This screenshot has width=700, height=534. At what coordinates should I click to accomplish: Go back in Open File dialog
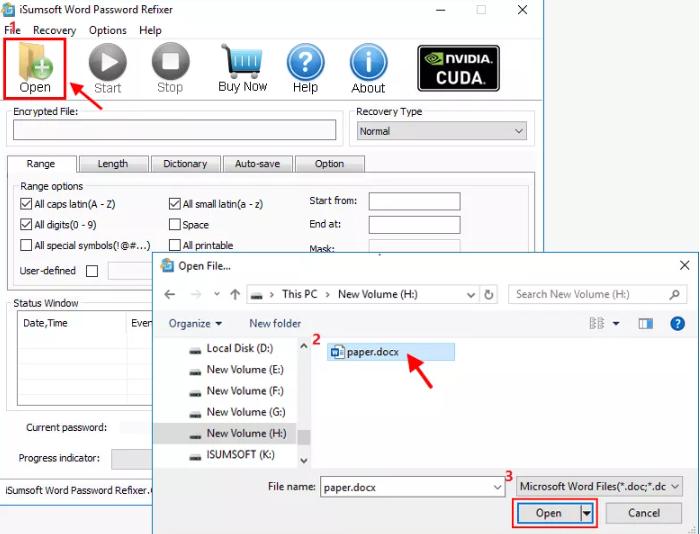(170, 294)
